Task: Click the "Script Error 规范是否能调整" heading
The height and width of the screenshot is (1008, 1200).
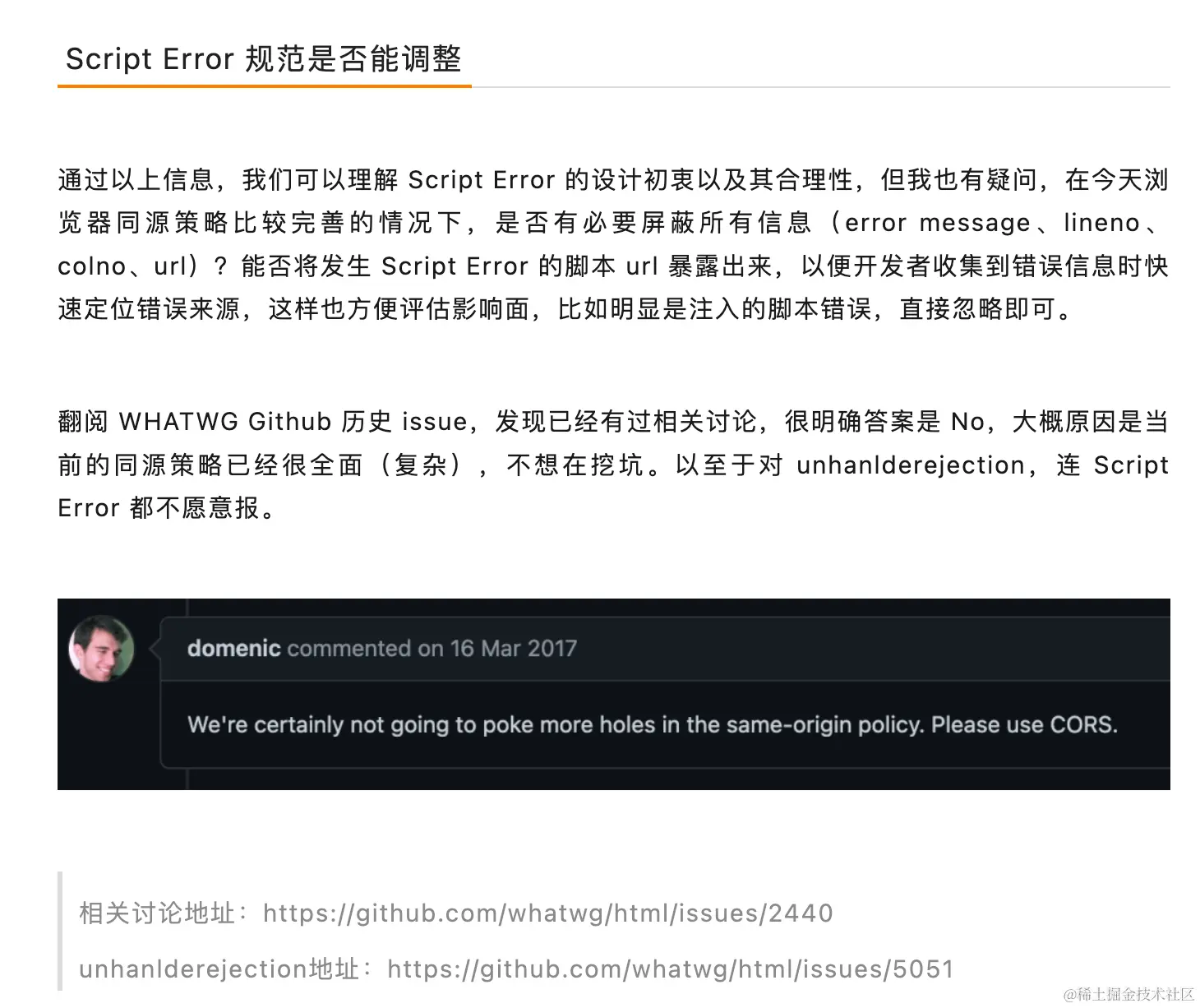Action: (x=263, y=58)
